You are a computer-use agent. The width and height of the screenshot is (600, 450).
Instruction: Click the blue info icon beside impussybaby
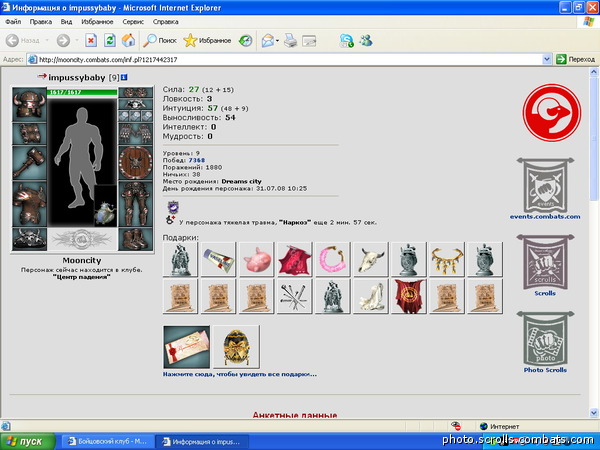point(124,78)
